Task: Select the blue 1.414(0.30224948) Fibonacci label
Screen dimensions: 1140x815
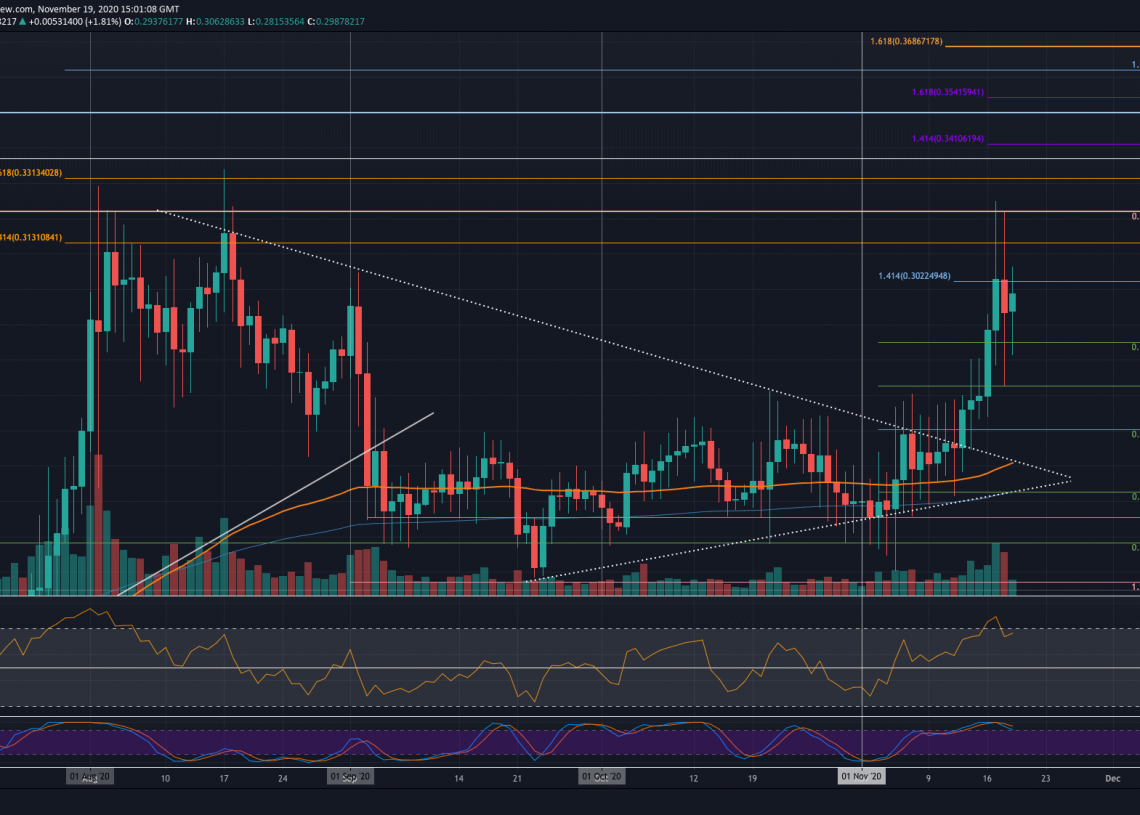Action: pyautogui.click(x=914, y=276)
